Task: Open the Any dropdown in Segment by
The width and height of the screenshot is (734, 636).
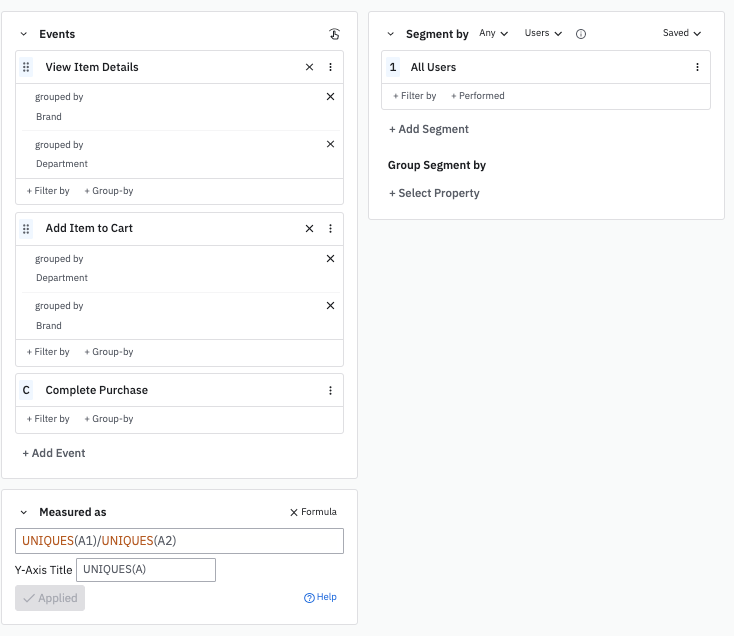Action: point(493,34)
